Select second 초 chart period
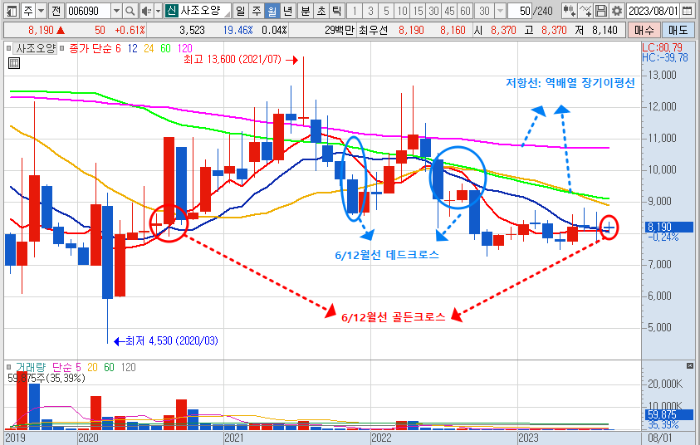 coord(321,10)
